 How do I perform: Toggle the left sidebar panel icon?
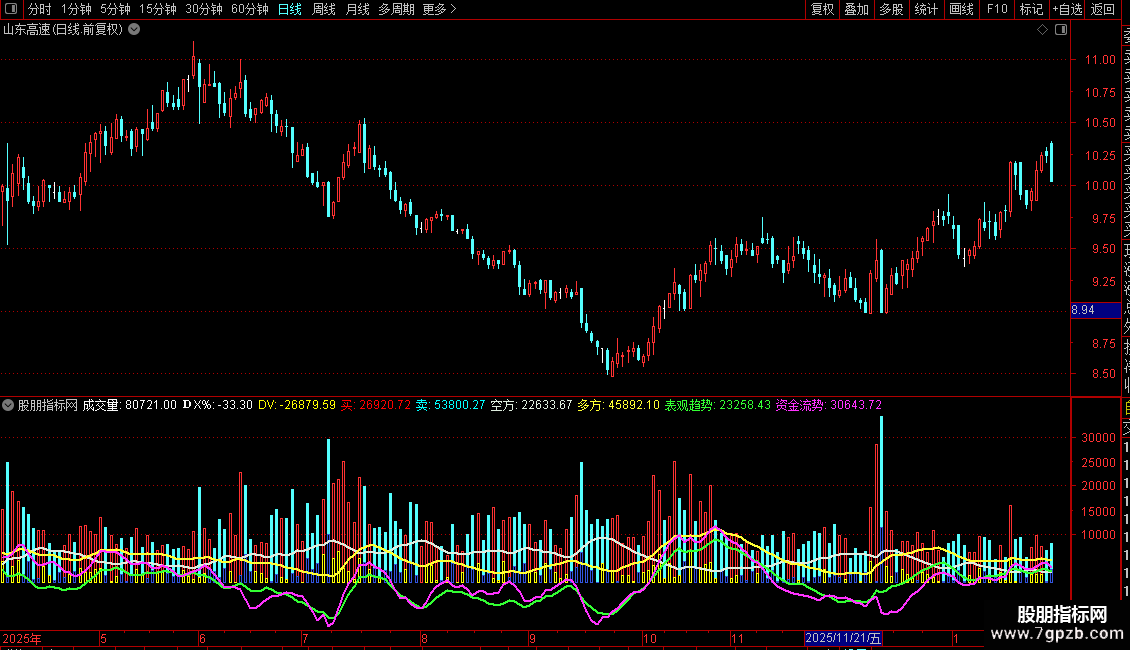[13, 10]
